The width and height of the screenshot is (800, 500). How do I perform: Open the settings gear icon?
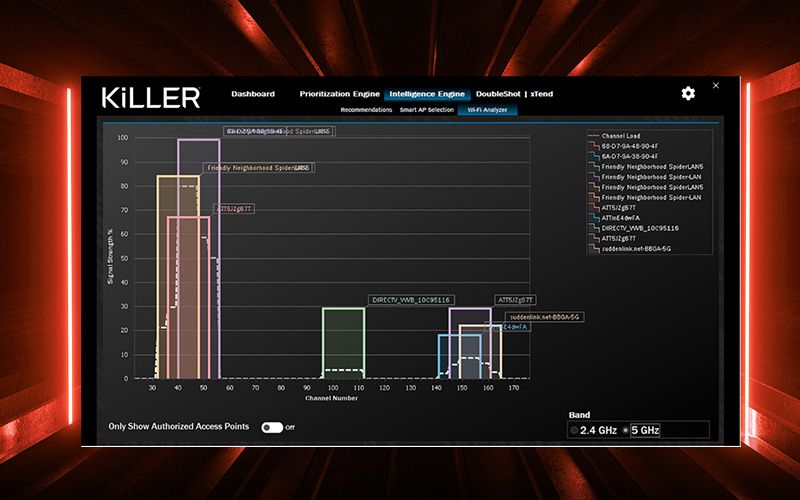pos(688,93)
